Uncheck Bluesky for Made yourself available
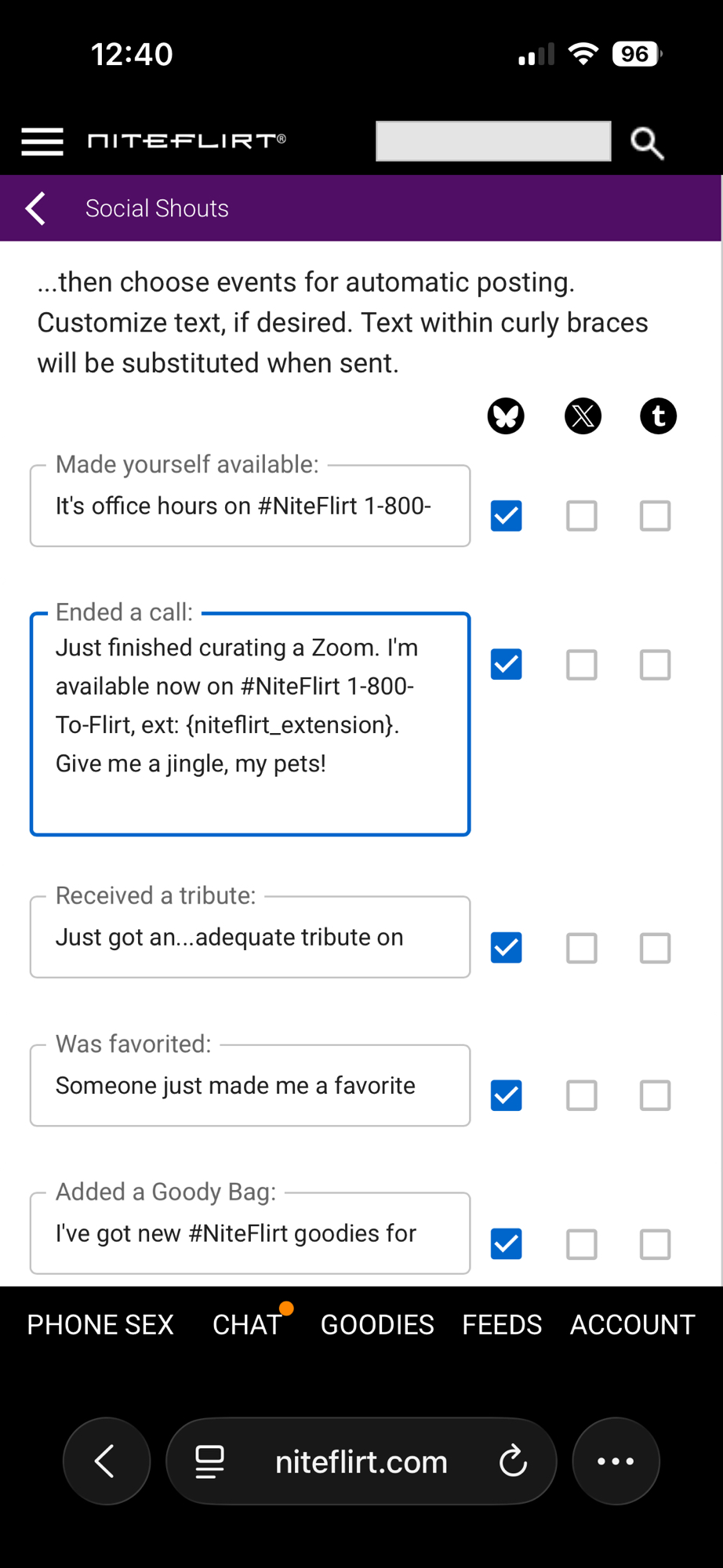723x1568 pixels. 507,516
